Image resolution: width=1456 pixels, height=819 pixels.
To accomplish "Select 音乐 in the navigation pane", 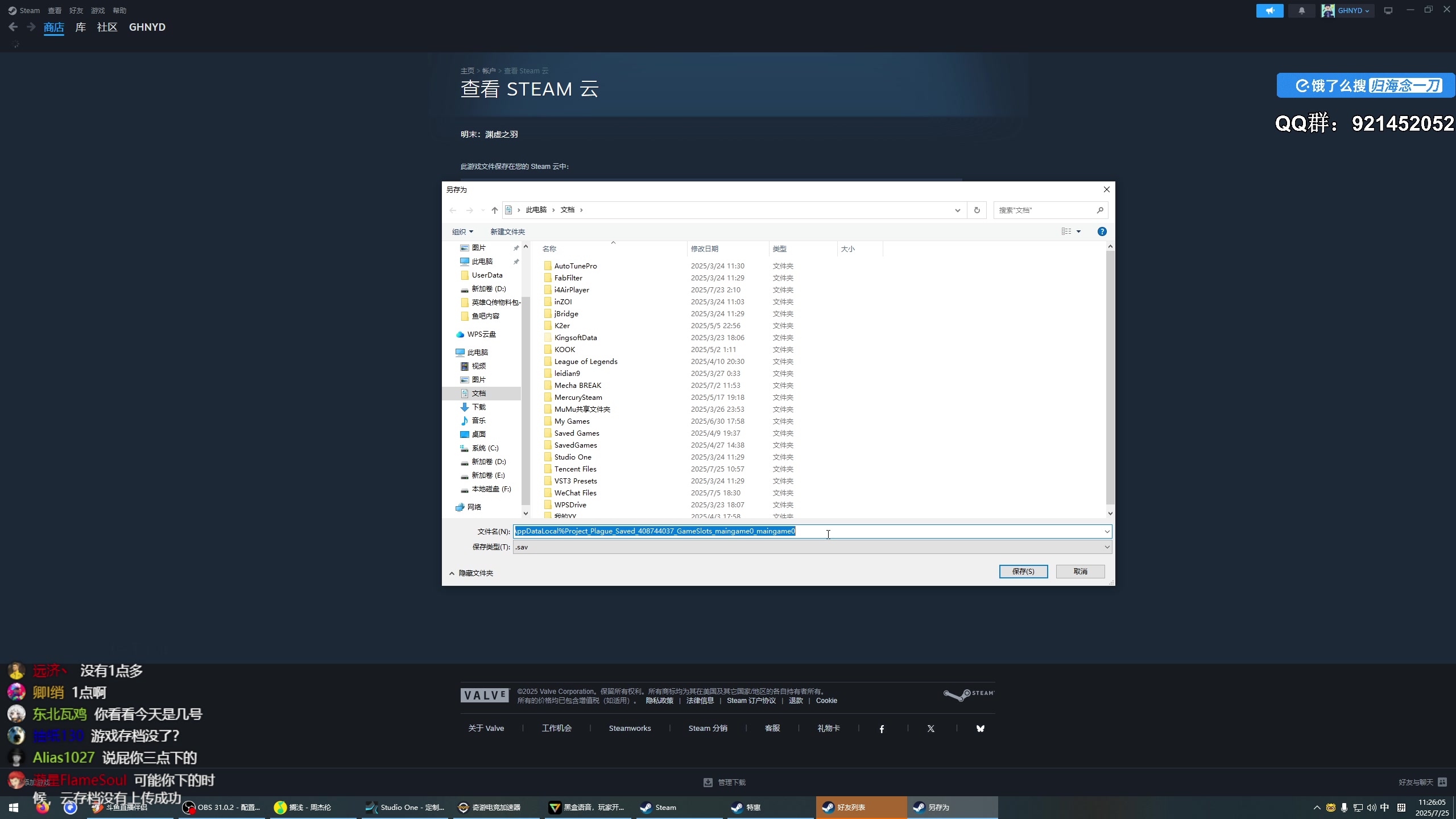I will [478, 421].
